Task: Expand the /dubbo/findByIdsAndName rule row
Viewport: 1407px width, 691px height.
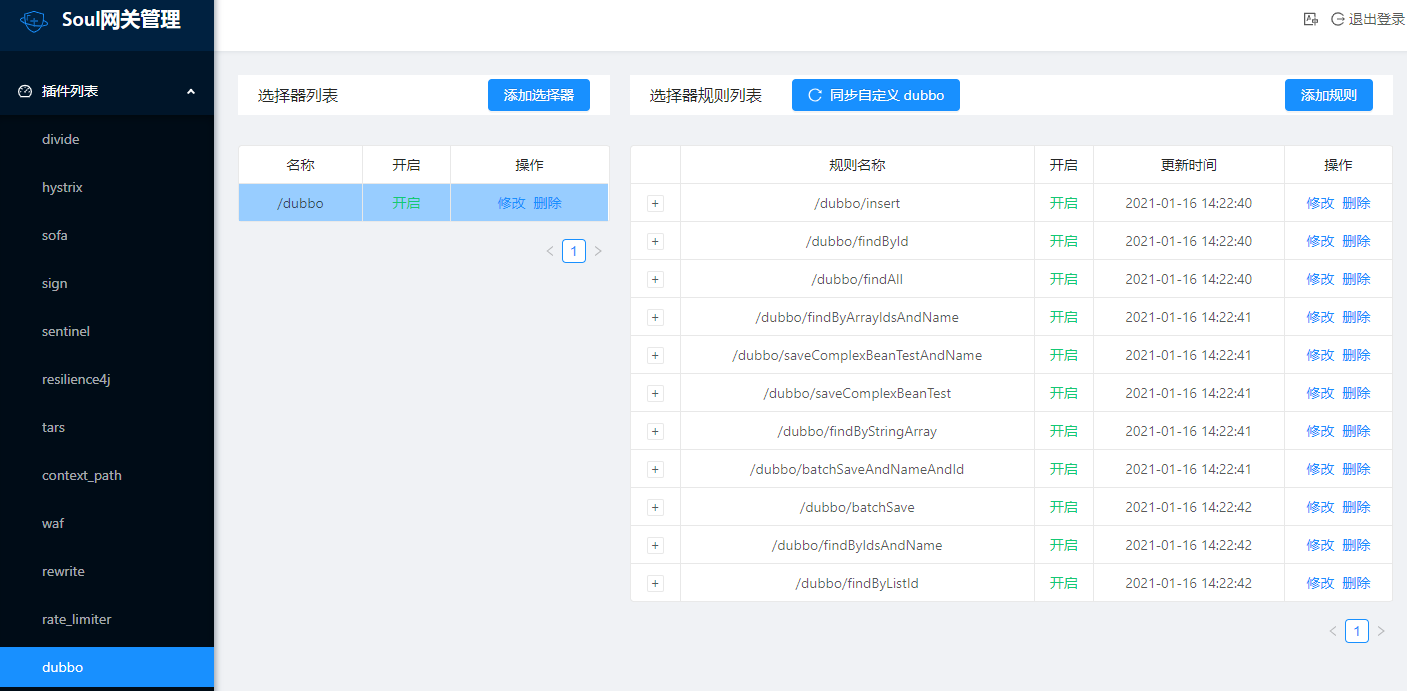Action: click(x=655, y=545)
